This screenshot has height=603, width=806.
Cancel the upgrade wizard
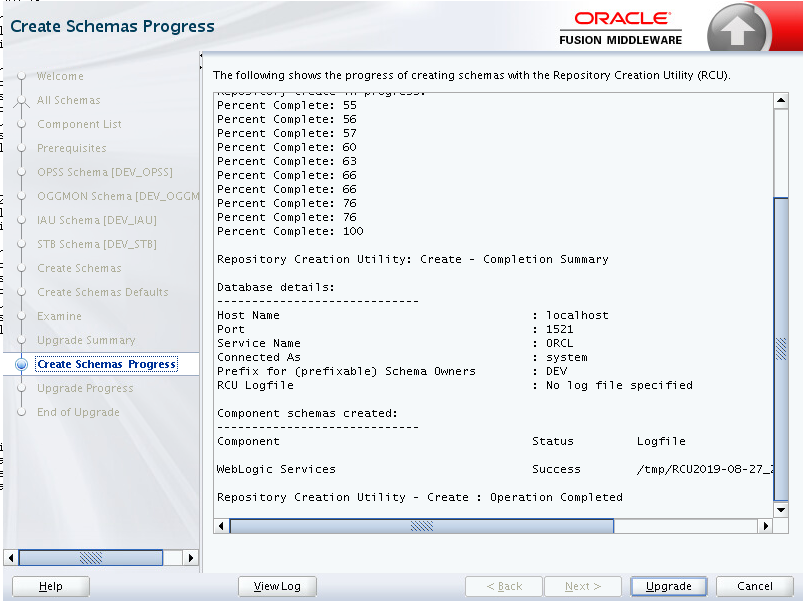pyautogui.click(x=754, y=586)
